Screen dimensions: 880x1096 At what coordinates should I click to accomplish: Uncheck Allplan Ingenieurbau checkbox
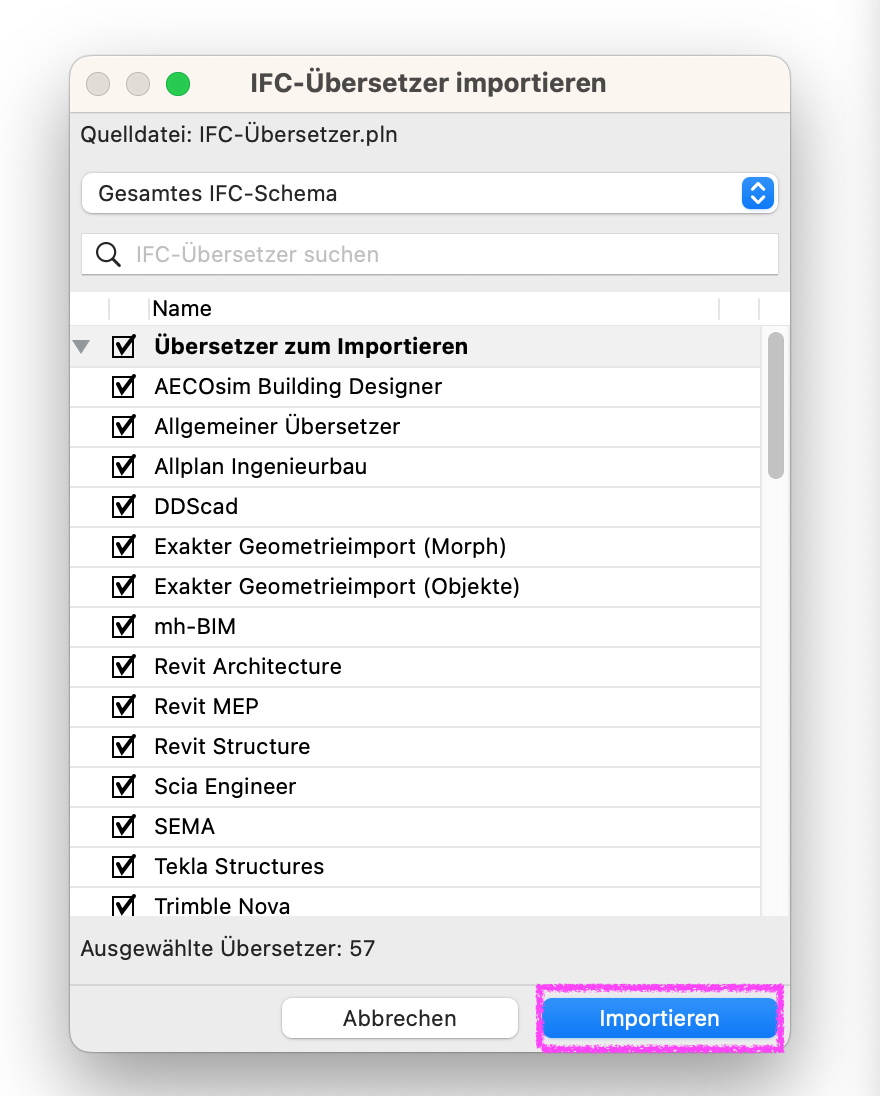[124, 466]
